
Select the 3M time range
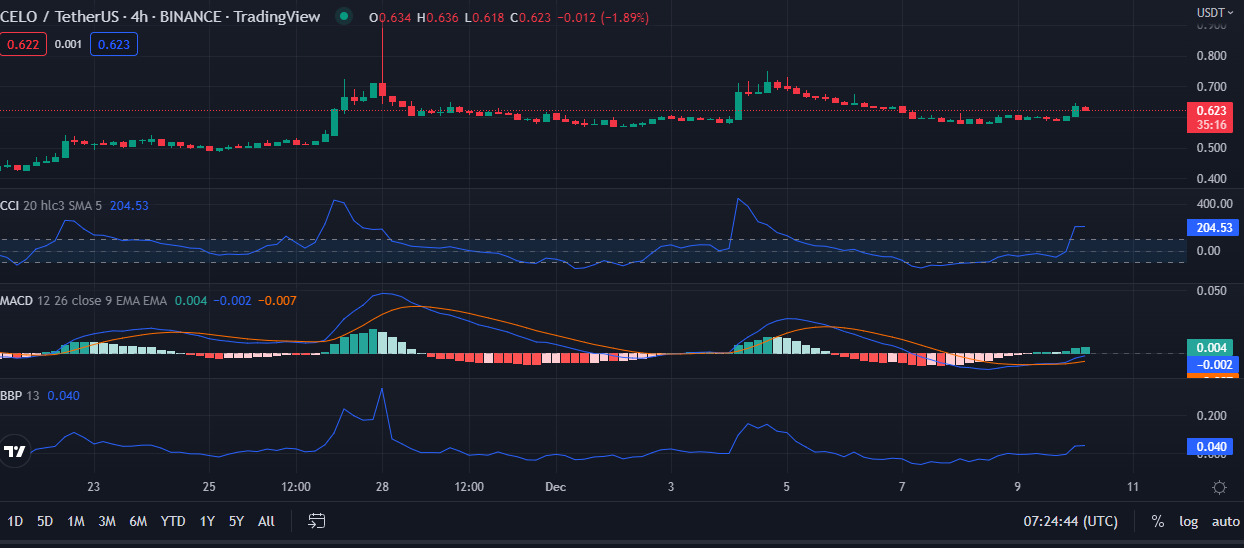pos(107,521)
